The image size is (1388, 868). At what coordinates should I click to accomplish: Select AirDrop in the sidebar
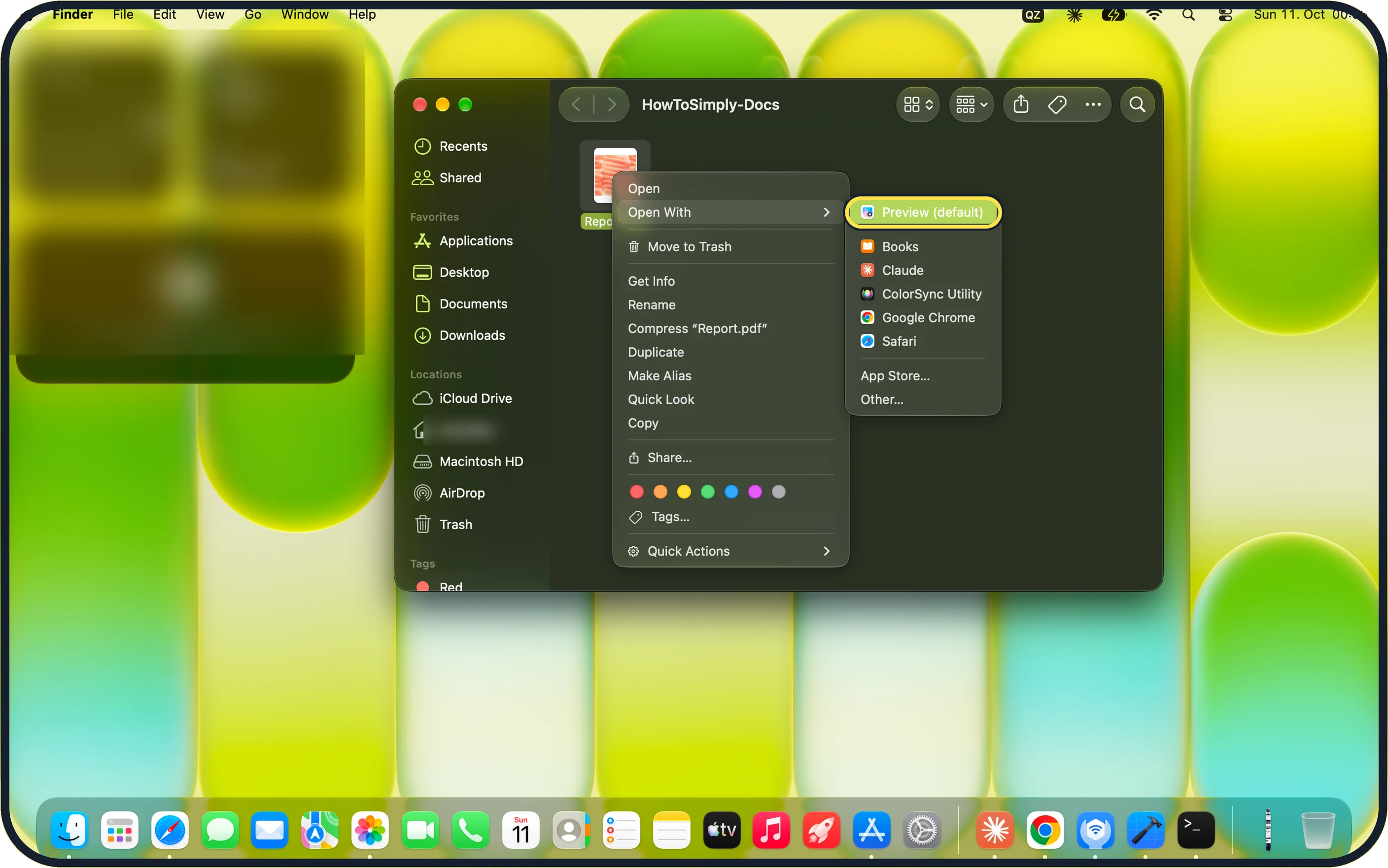(472, 493)
